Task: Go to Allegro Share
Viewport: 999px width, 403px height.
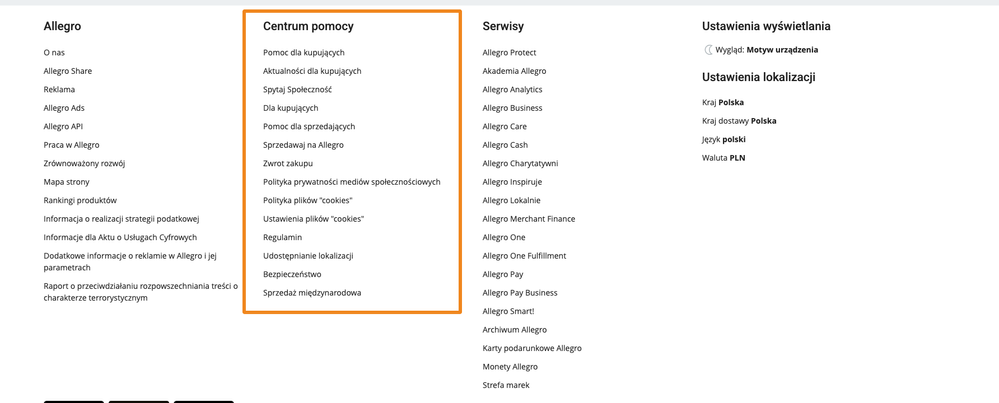Action: pos(68,71)
